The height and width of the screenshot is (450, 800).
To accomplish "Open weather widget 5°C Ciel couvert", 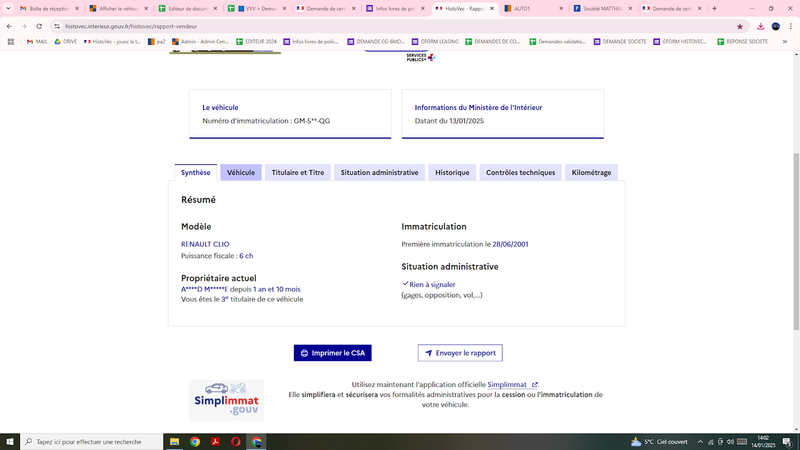I will coord(659,442).
